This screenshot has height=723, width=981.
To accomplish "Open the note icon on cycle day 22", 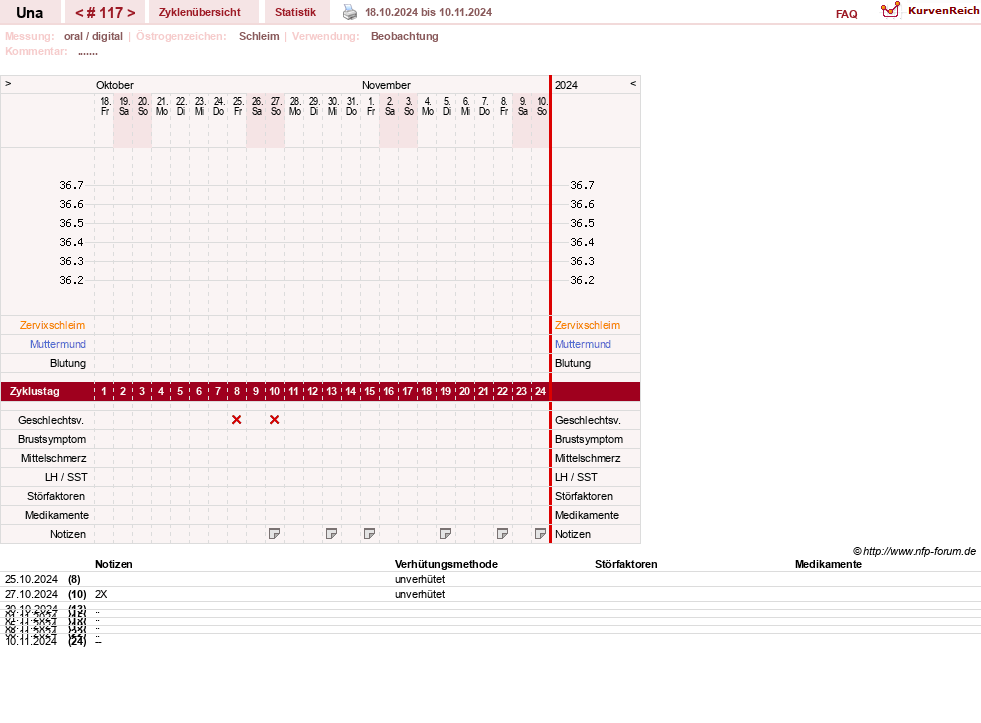I will coord(502,533).
